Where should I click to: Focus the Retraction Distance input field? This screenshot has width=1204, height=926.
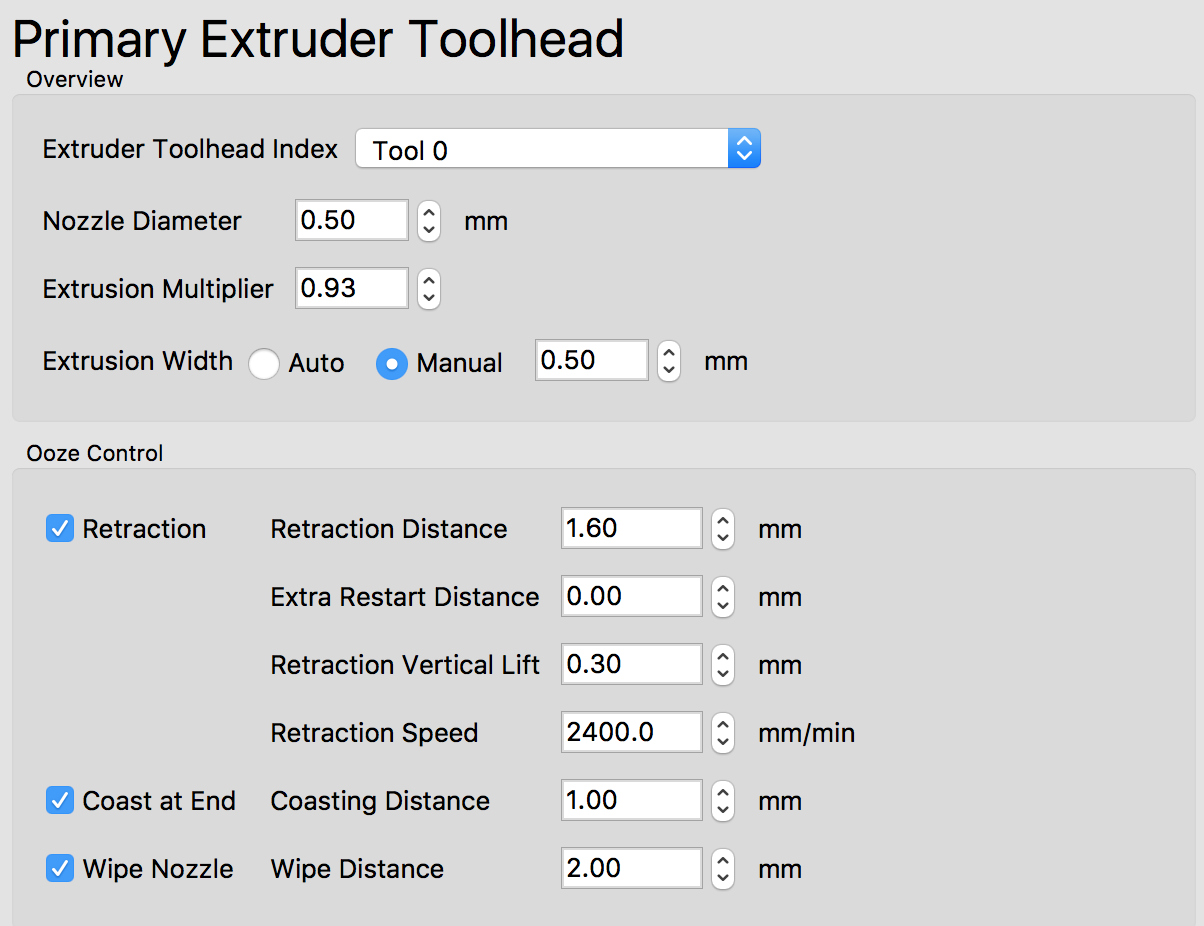(631, 528)
